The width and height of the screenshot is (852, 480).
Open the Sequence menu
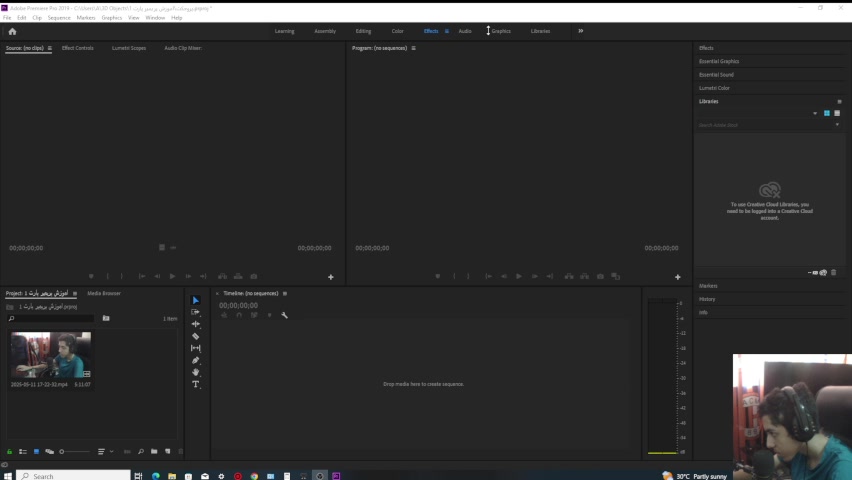(x=59, y=18)
